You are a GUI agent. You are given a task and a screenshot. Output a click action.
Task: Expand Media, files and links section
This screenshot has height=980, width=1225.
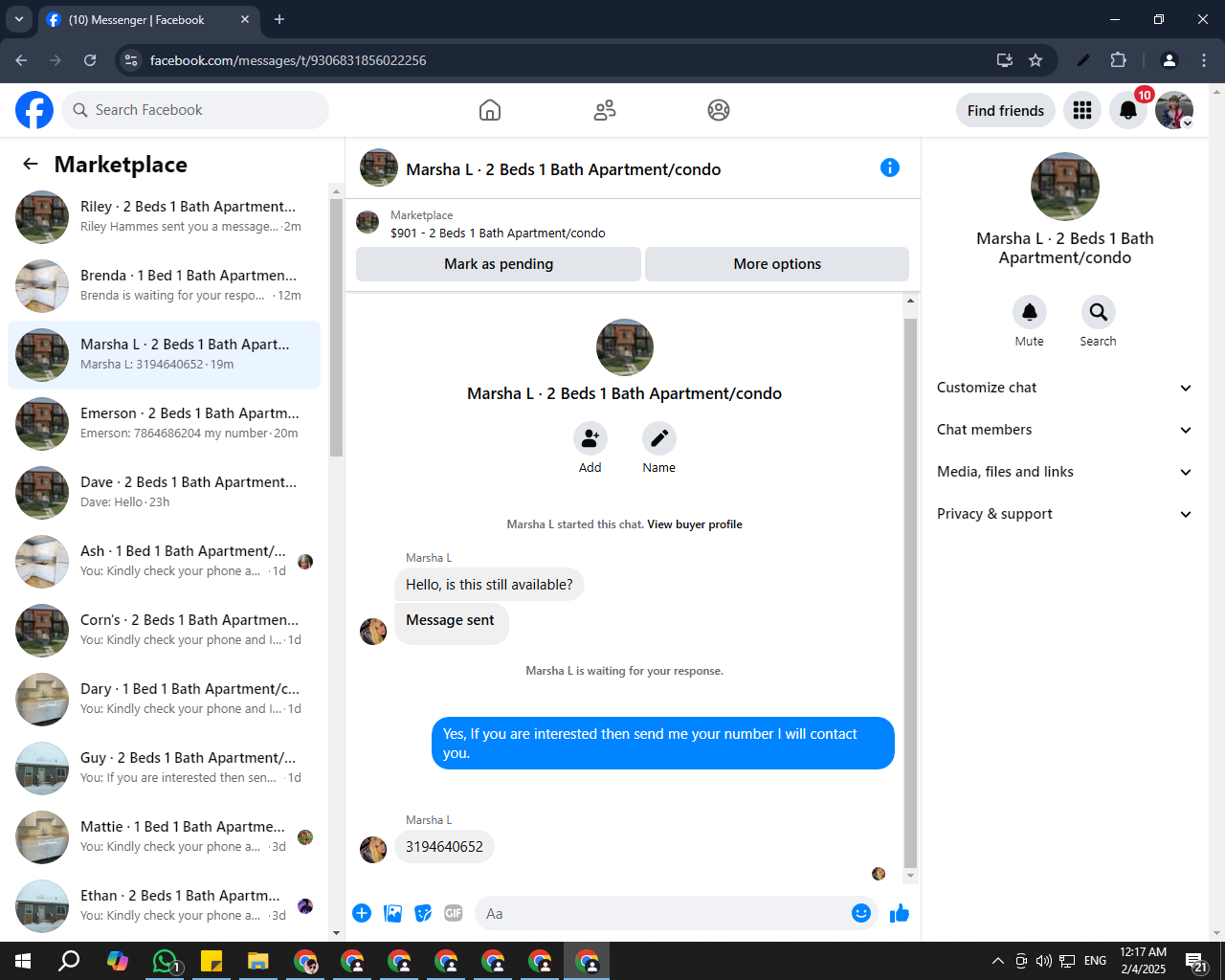point(1065,472)
